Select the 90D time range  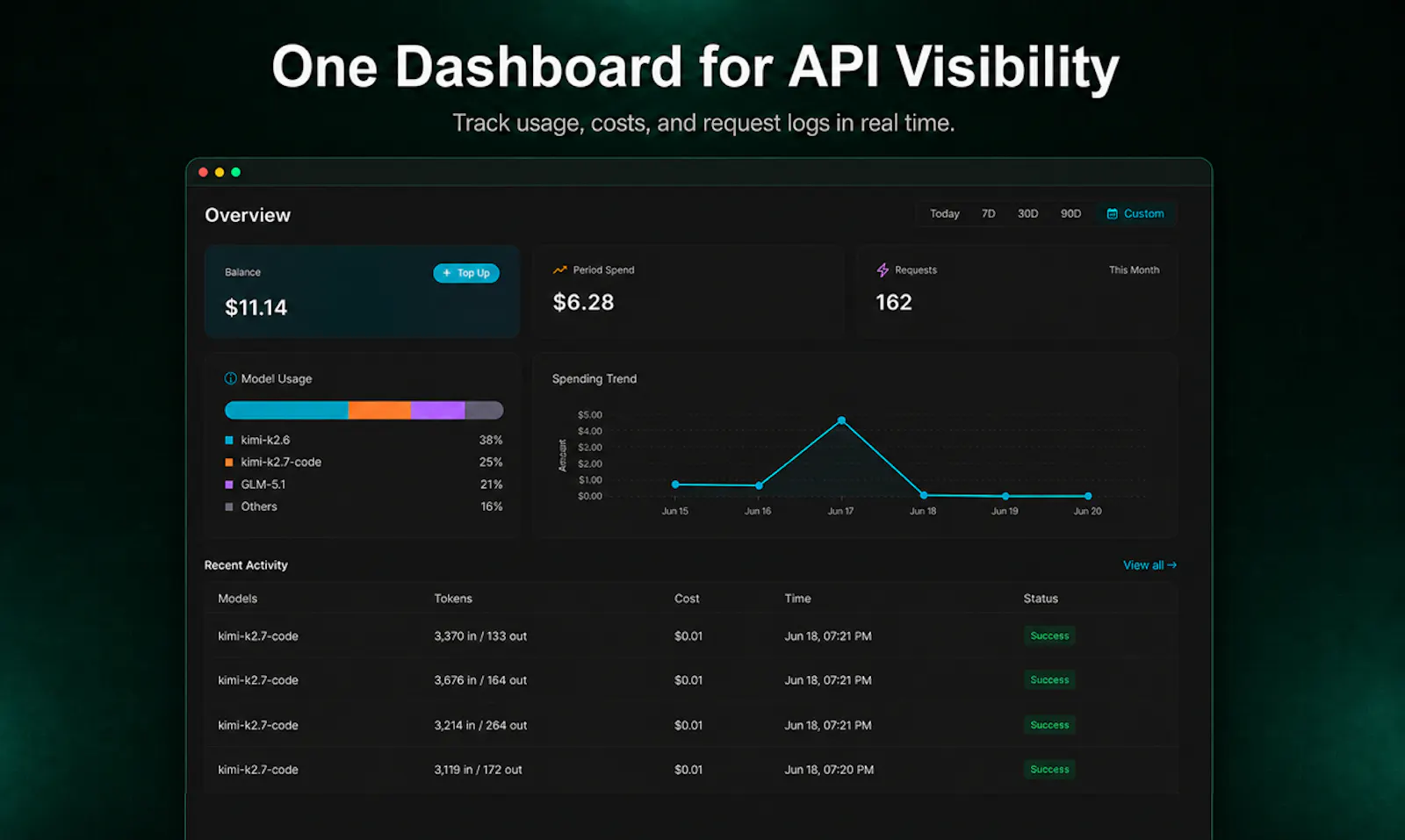pyautogui.click(x=1070, y=213)
